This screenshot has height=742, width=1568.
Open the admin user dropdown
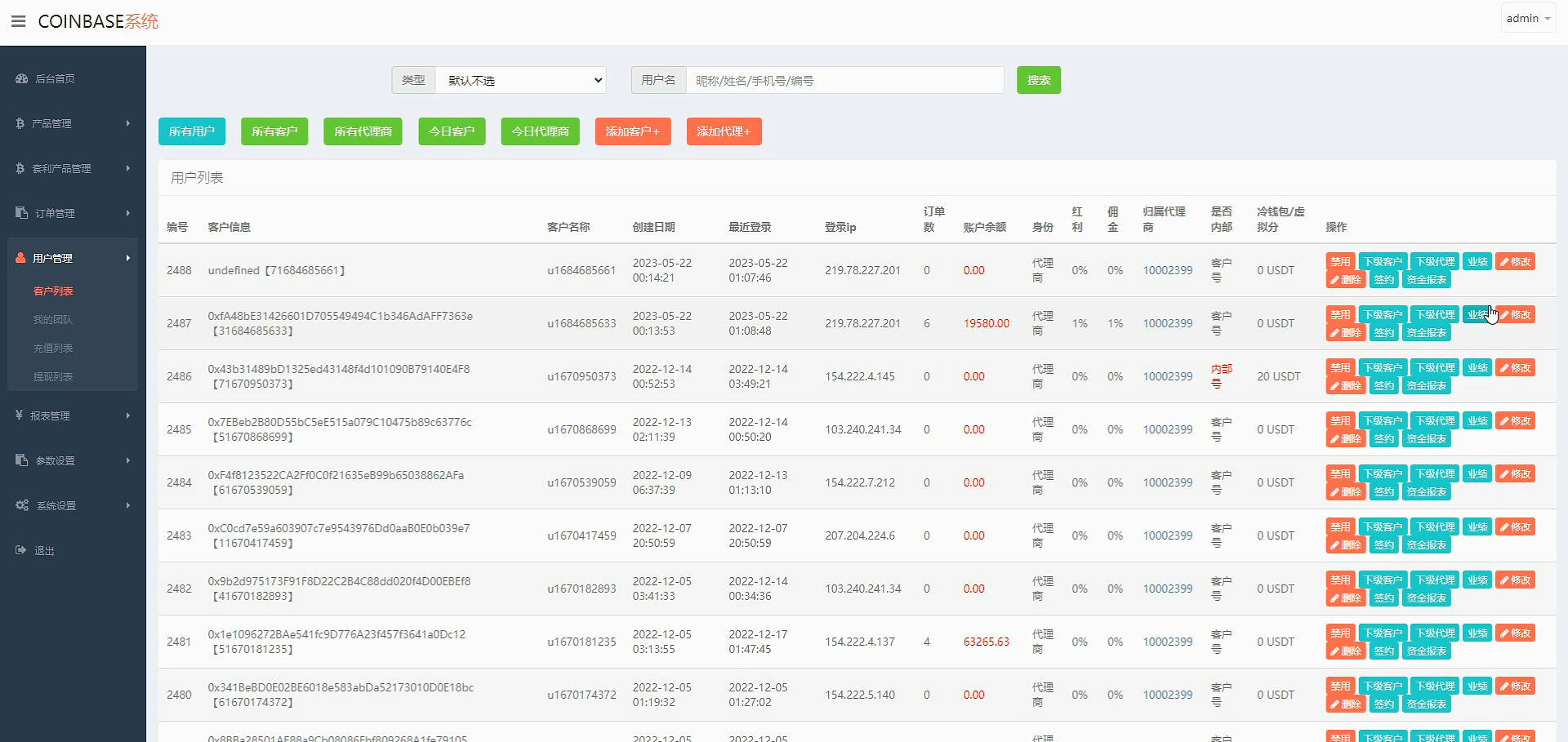click(x=1527, y=18)
